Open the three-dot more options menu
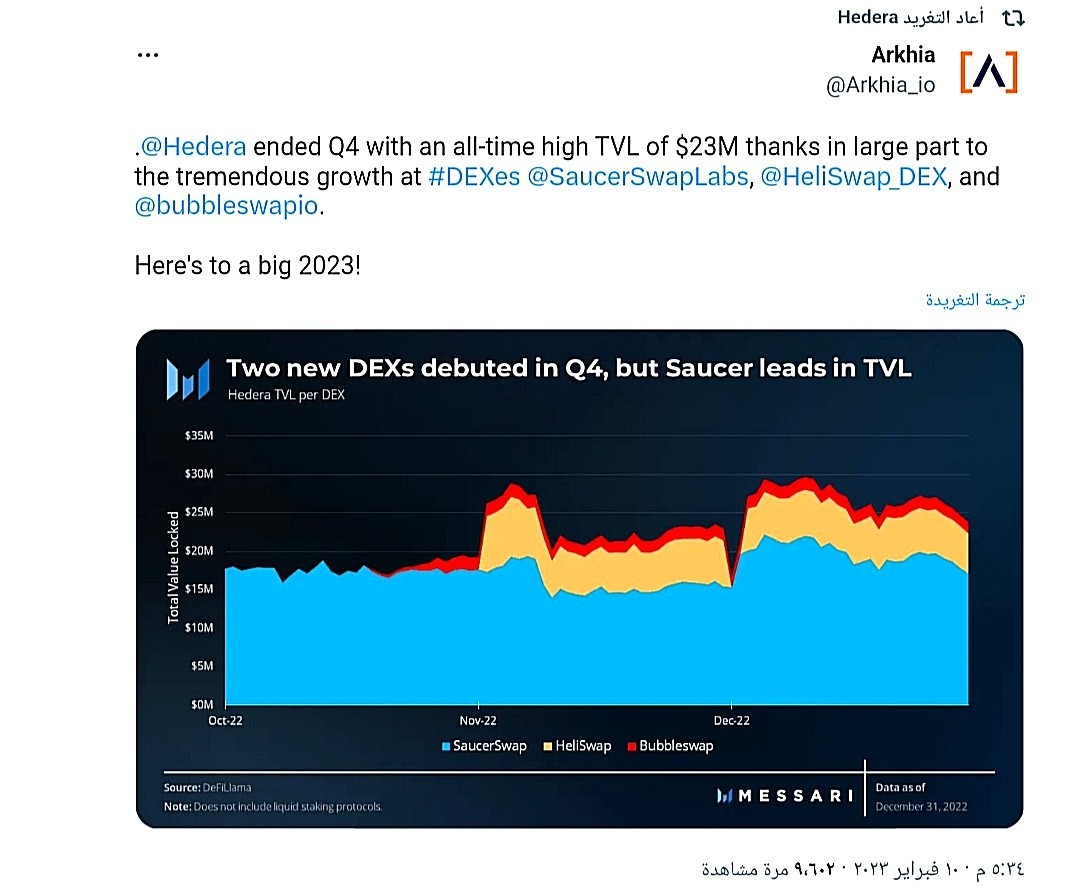This screenshot has height=896, width=1080. [148, 55]
